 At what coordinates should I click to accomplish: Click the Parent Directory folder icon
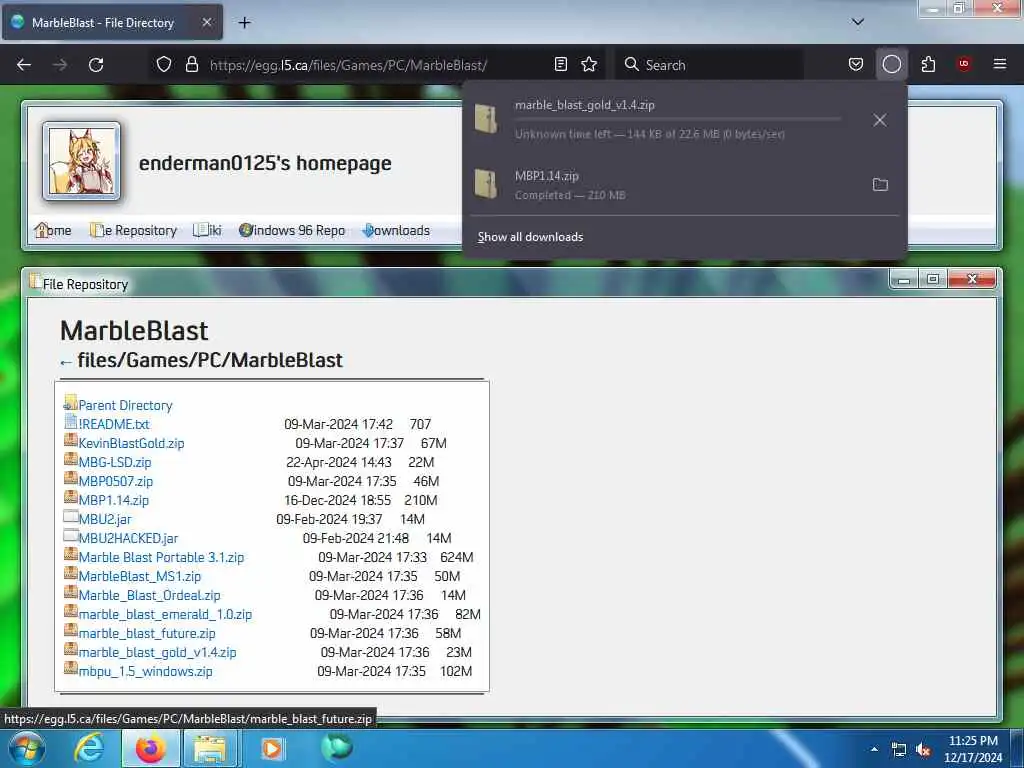click(71, 402)
